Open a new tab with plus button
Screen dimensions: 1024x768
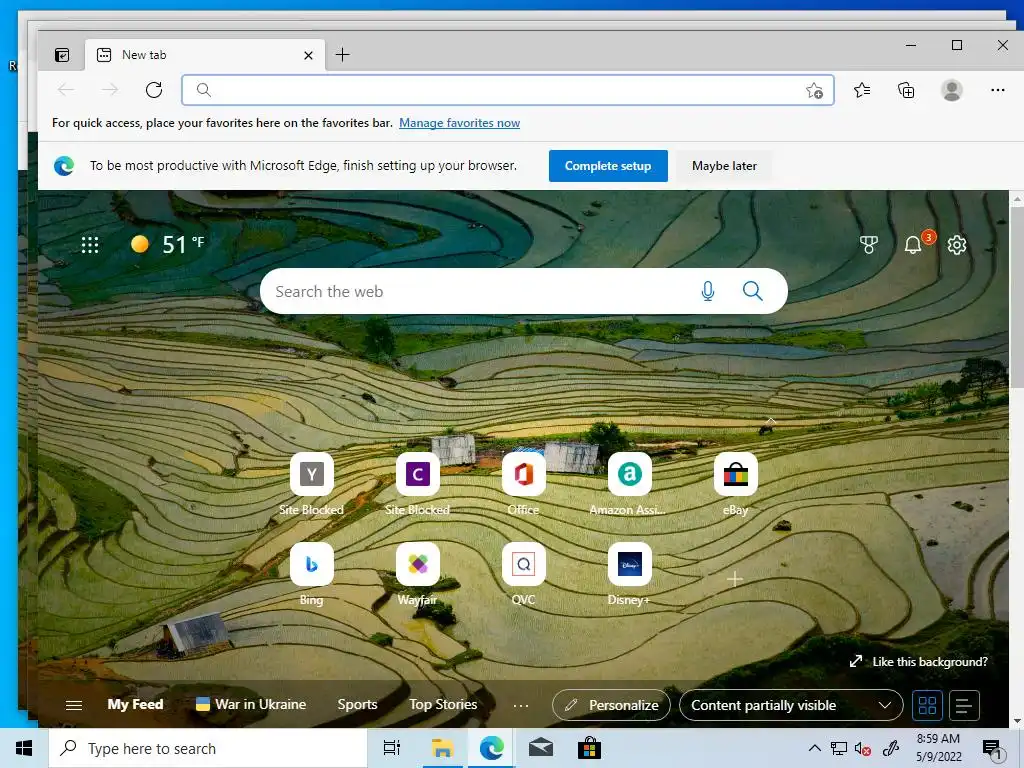(x=342, y=55)
